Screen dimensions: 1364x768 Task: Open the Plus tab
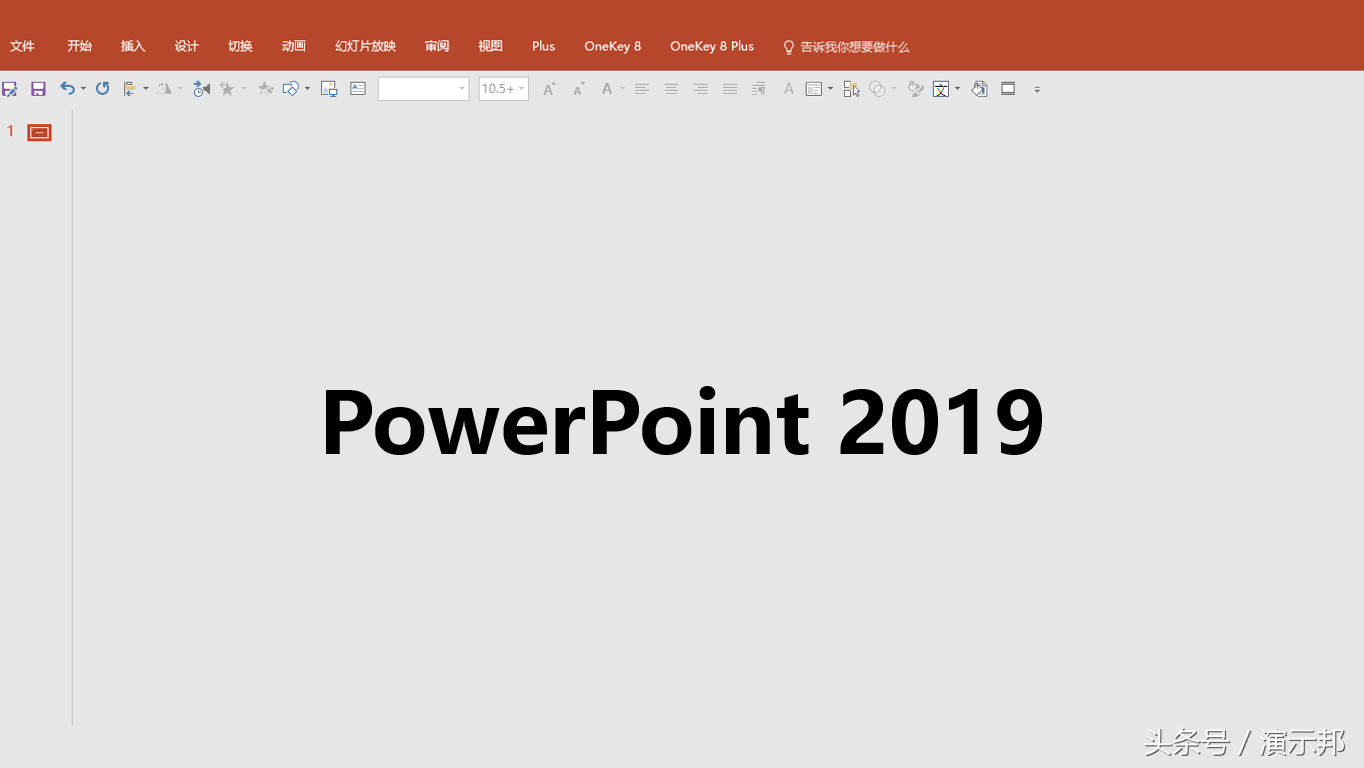(x=543, y=46)
